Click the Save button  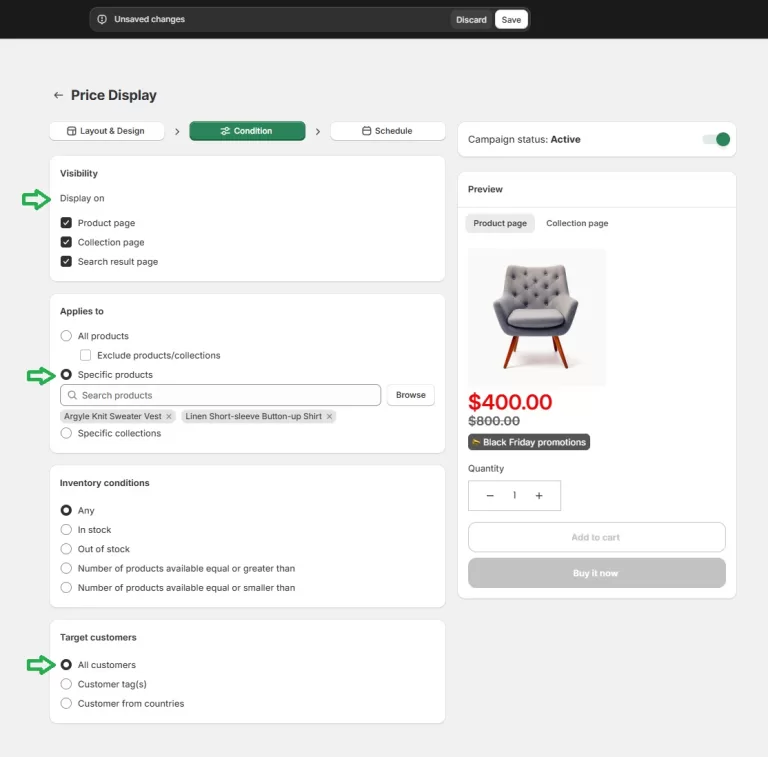coord(511,20)
